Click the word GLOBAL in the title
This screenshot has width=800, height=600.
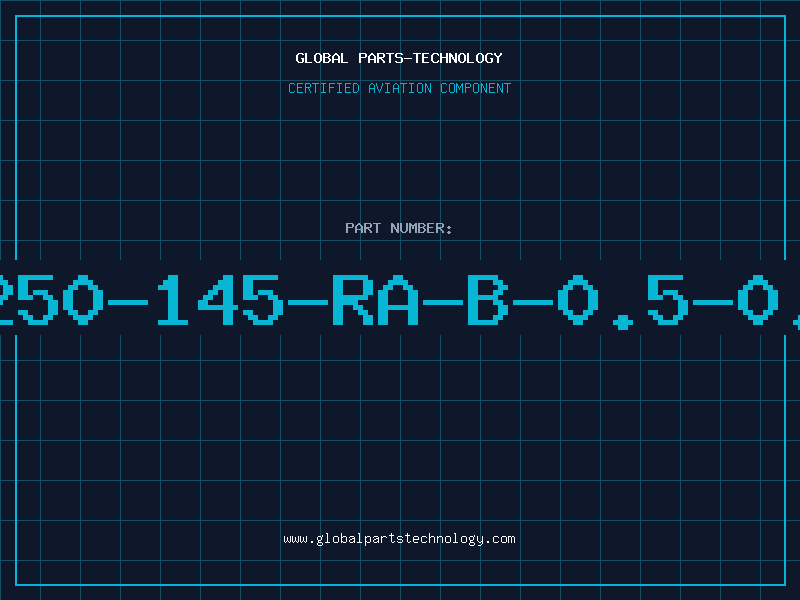click(x=321, y=58)
